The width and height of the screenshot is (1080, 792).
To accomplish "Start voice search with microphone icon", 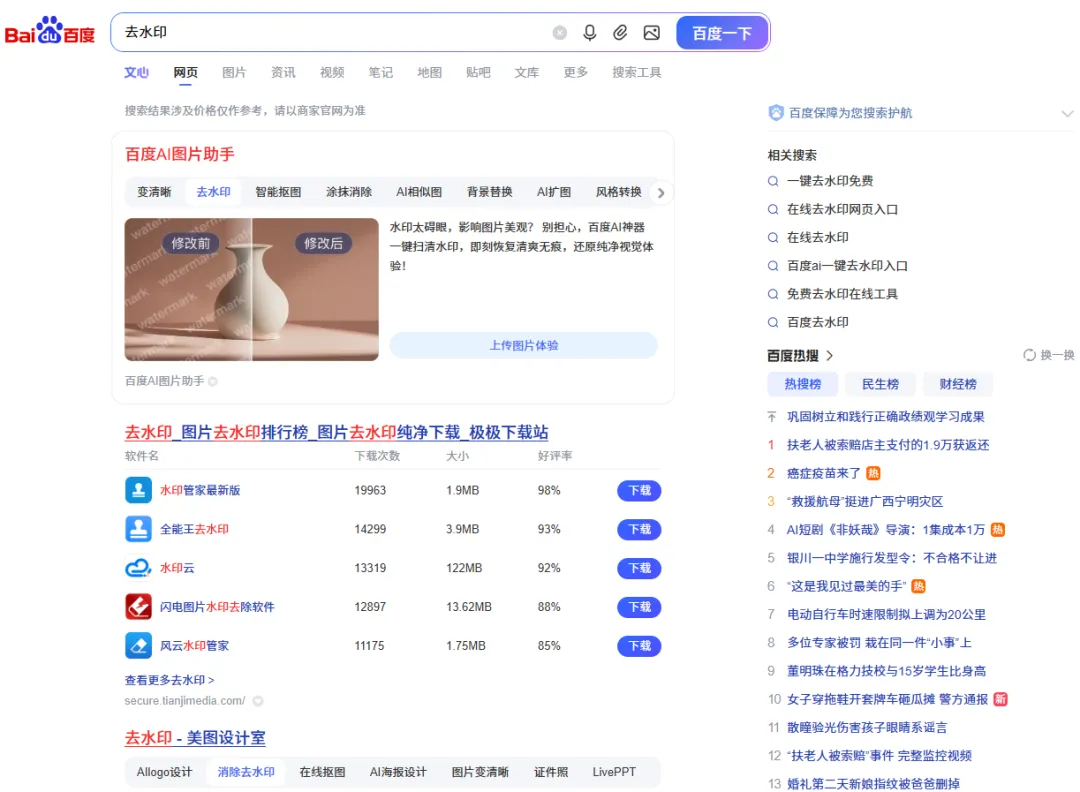I will click(590, 32).
